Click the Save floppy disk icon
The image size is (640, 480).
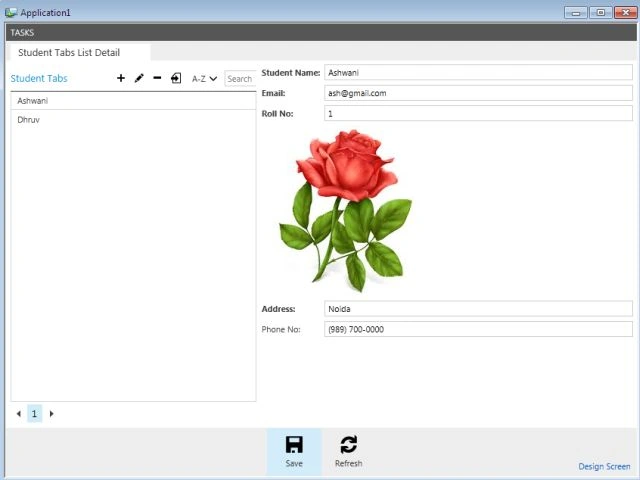[x=294, y=445]
